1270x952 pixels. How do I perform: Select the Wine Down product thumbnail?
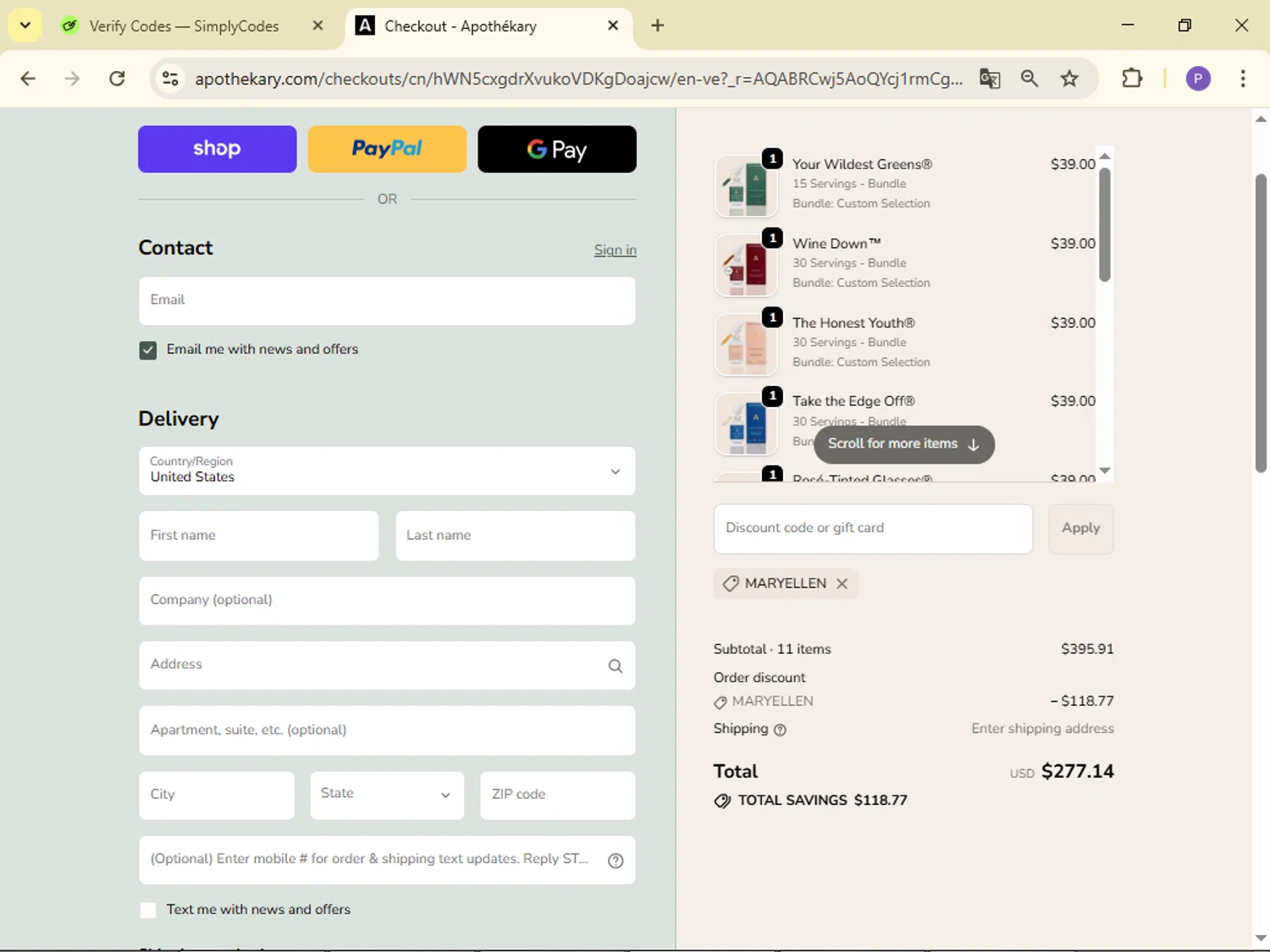(x=746, y=265)
